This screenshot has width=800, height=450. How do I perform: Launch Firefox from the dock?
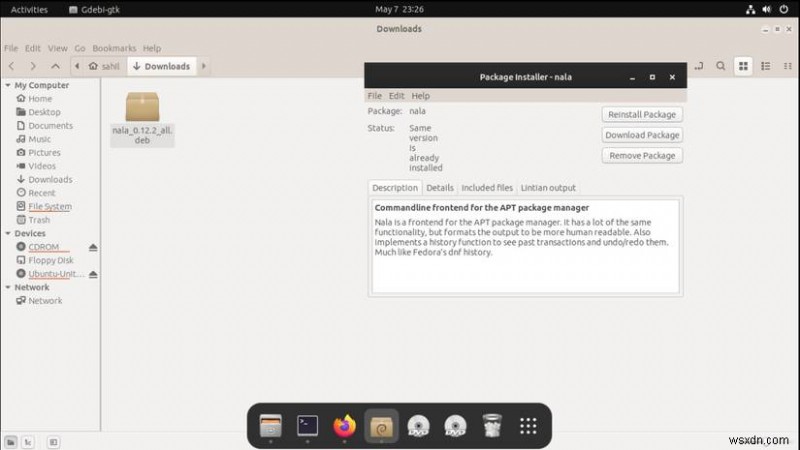pyautogui.click(x=344, y=426)
